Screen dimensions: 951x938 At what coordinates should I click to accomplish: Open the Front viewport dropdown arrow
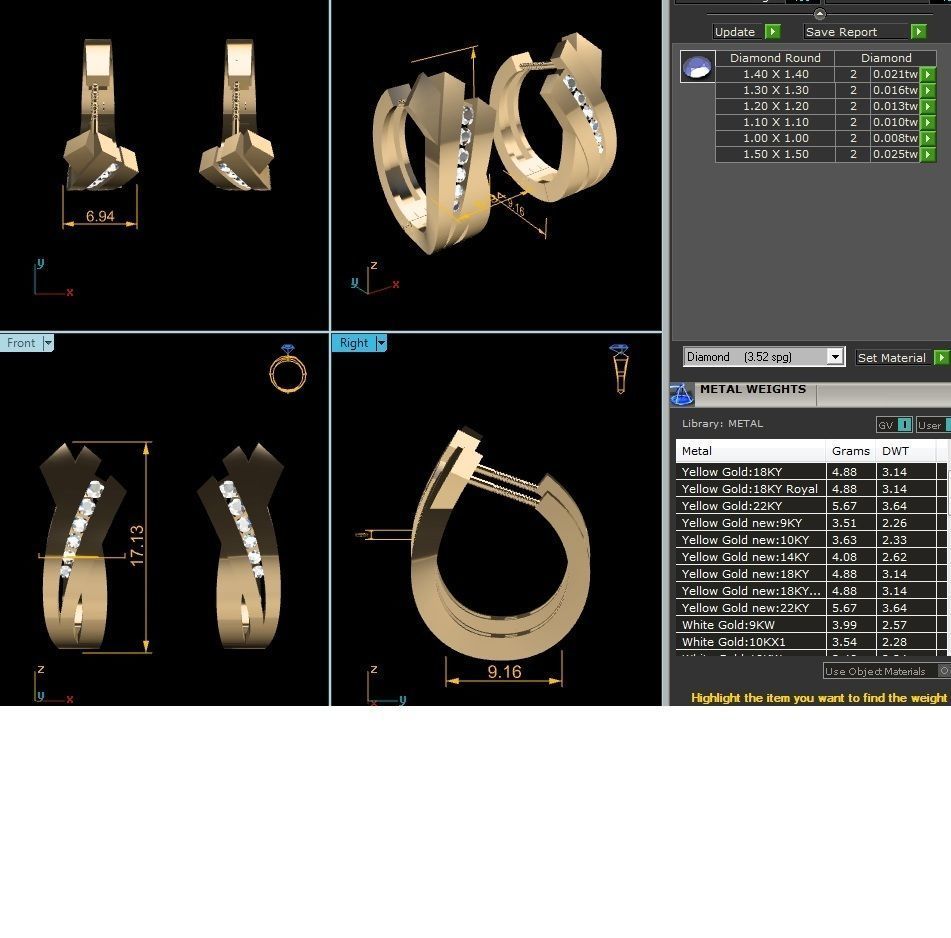tap(48, 343)
